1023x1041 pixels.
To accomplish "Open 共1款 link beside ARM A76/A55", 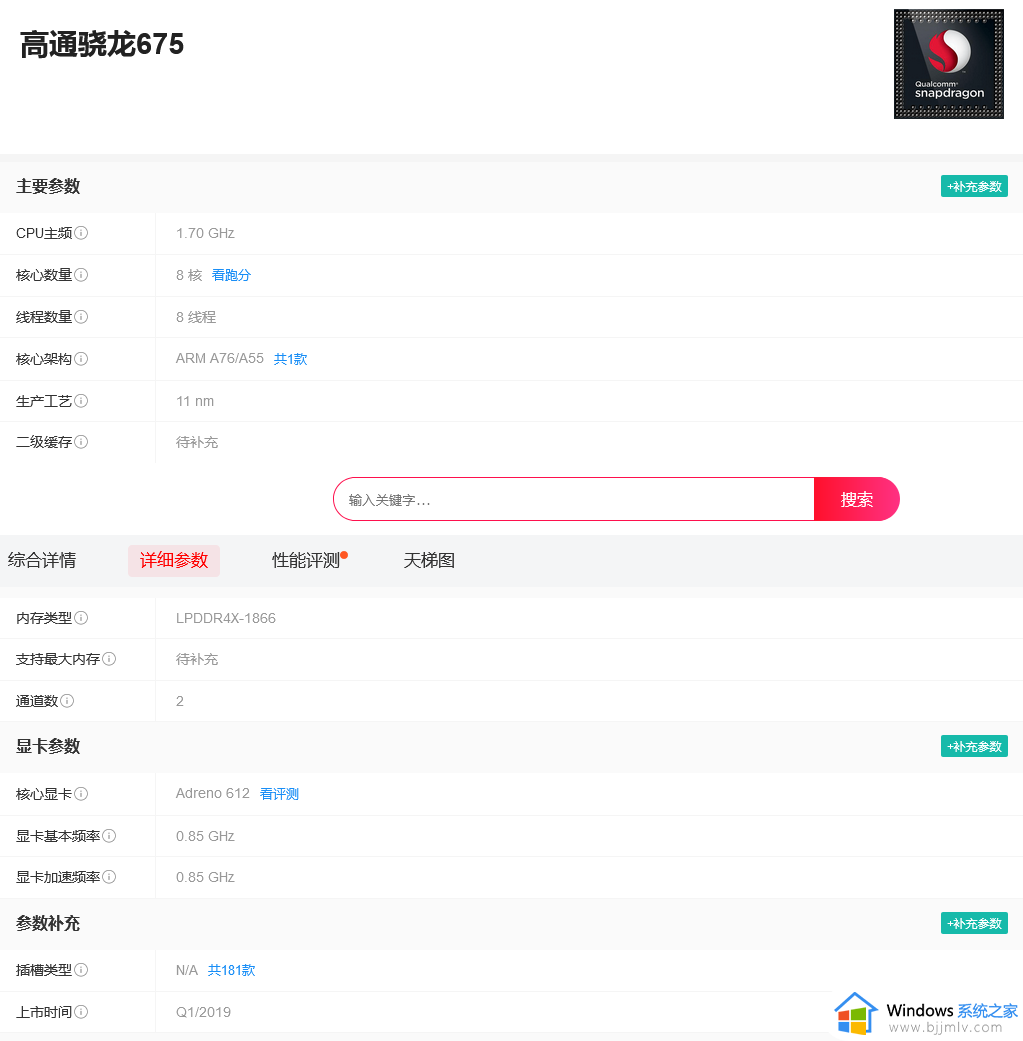I will [291, 359].
